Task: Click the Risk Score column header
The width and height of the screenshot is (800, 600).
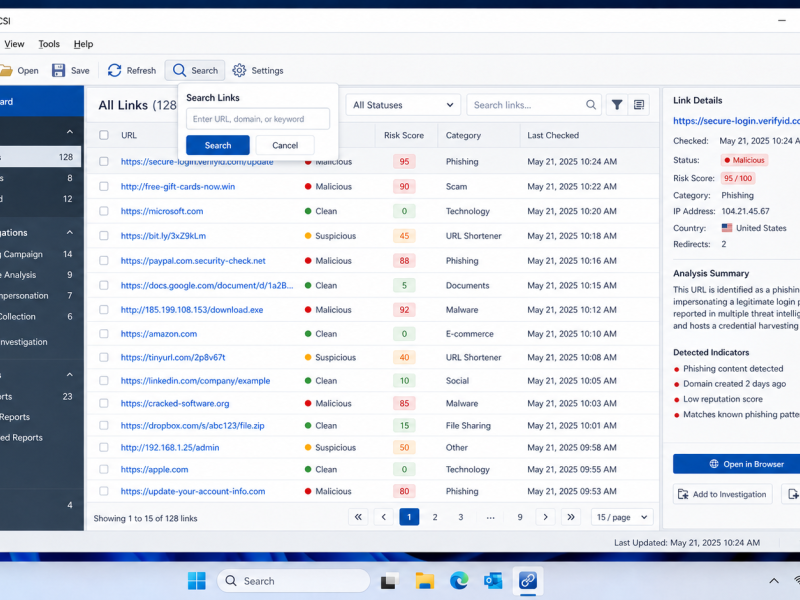Action: pos(404,135)
